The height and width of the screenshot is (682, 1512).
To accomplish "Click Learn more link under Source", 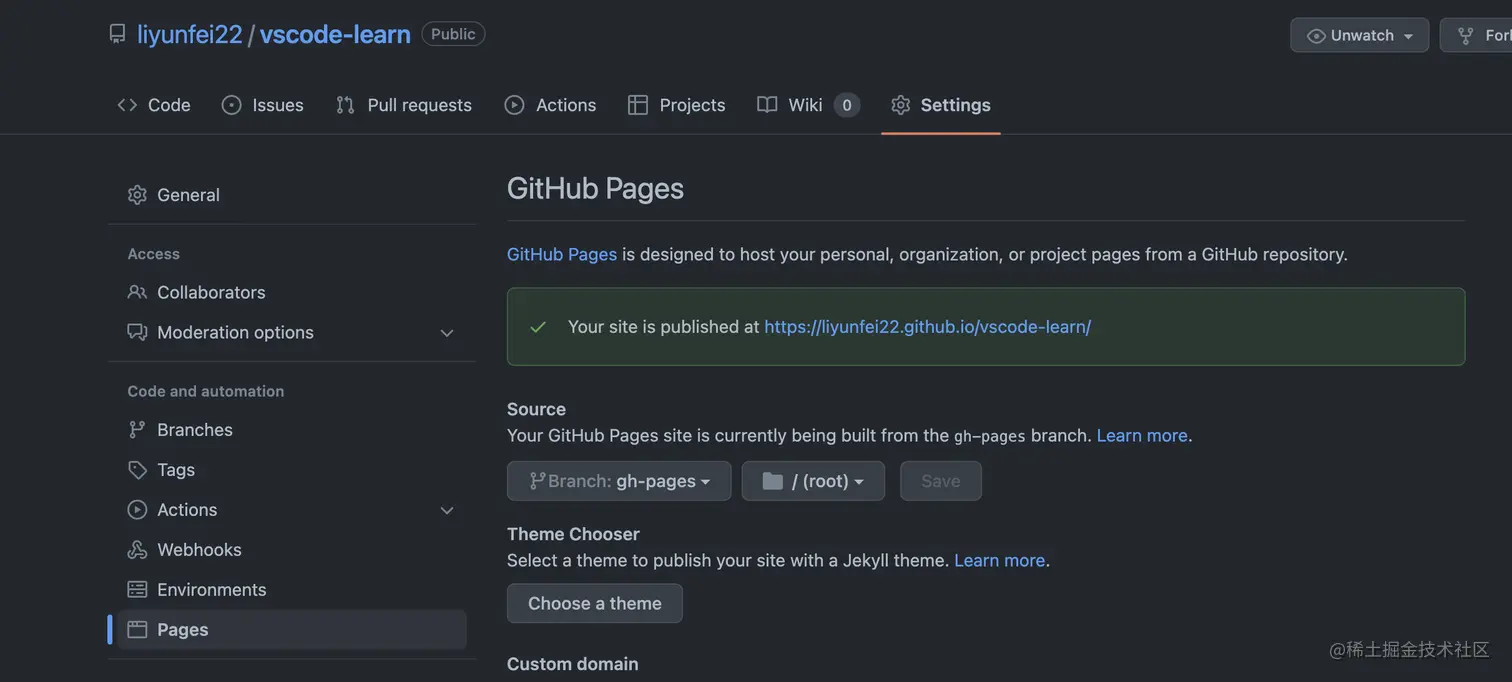I will [1142, 435].
